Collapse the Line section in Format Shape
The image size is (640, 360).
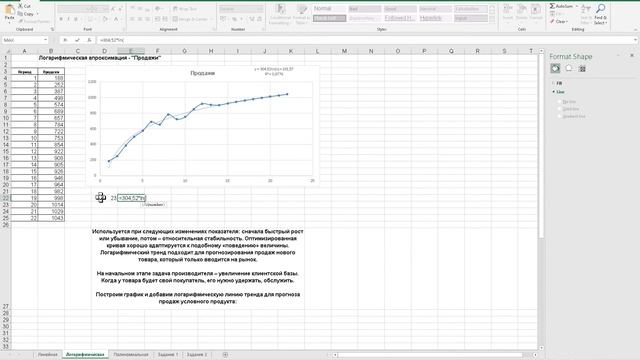tap(554, 92)
